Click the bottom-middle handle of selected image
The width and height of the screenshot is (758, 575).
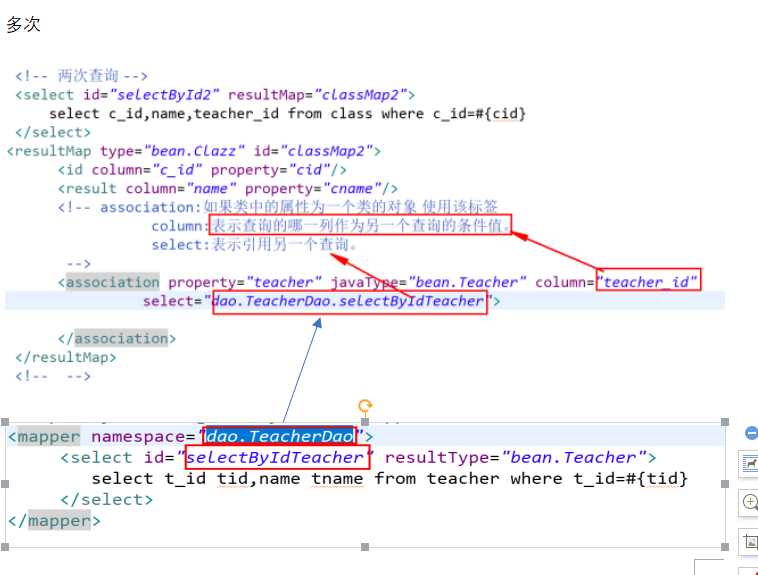(365, 547)
